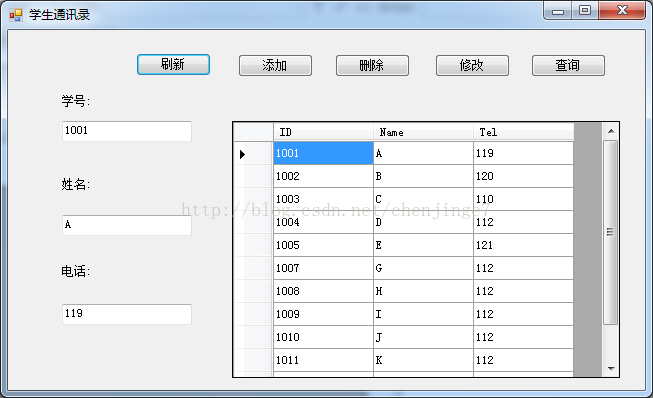Click the scrollbar down arrow in the grid

coord(611,368)
